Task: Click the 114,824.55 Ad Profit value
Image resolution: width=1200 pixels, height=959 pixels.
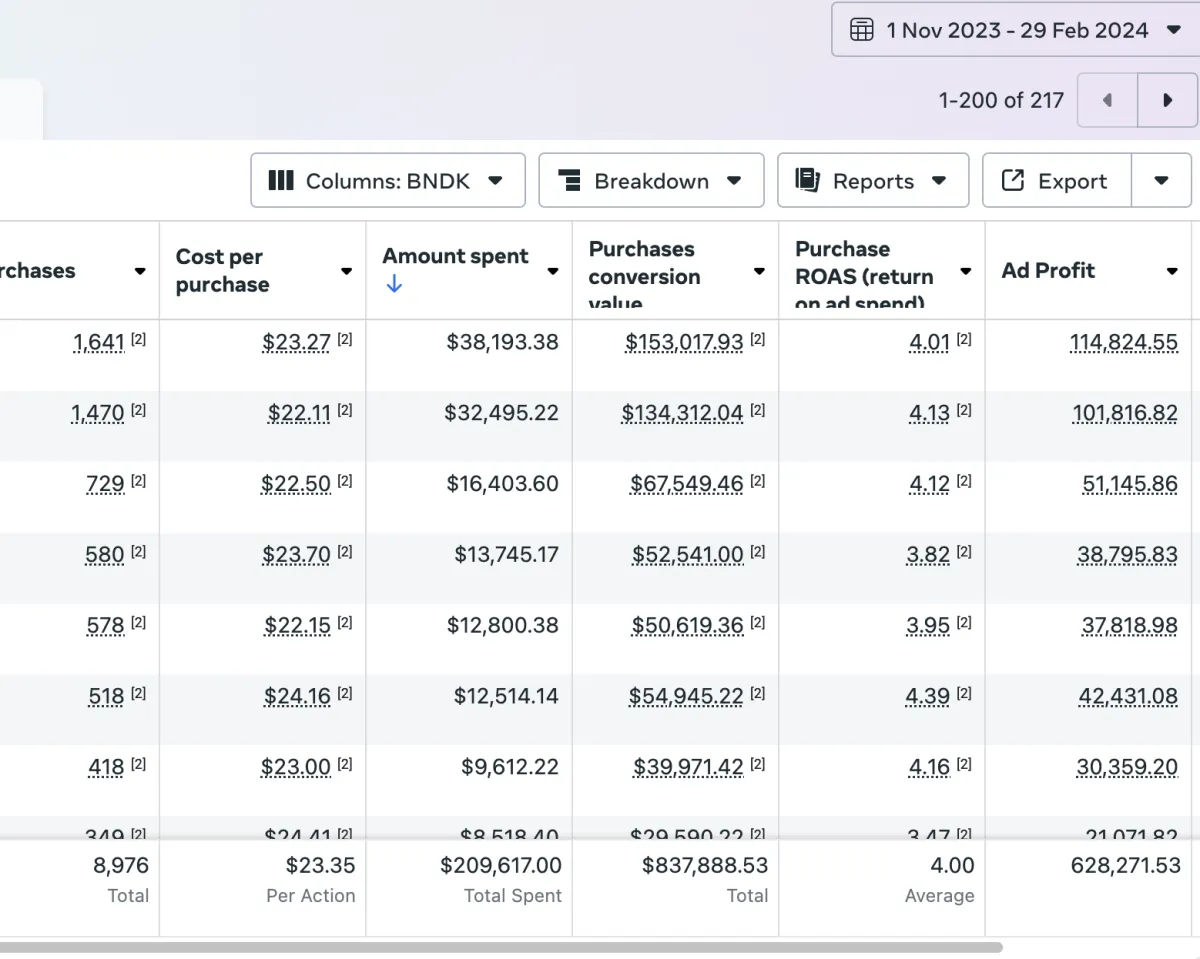Action: (x=1124, y=342)
